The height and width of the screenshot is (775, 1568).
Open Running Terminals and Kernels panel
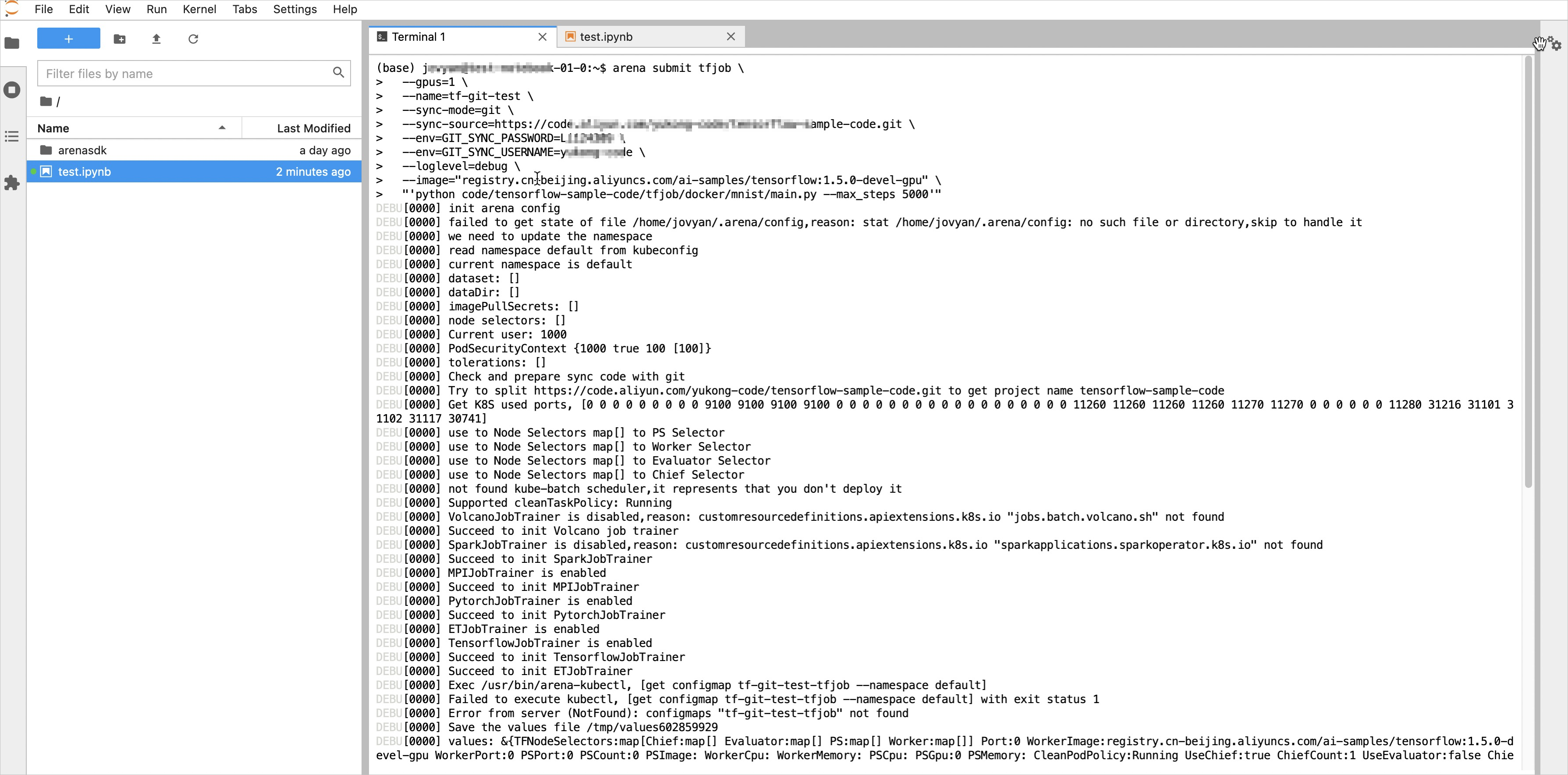click(x=12, y=90)
